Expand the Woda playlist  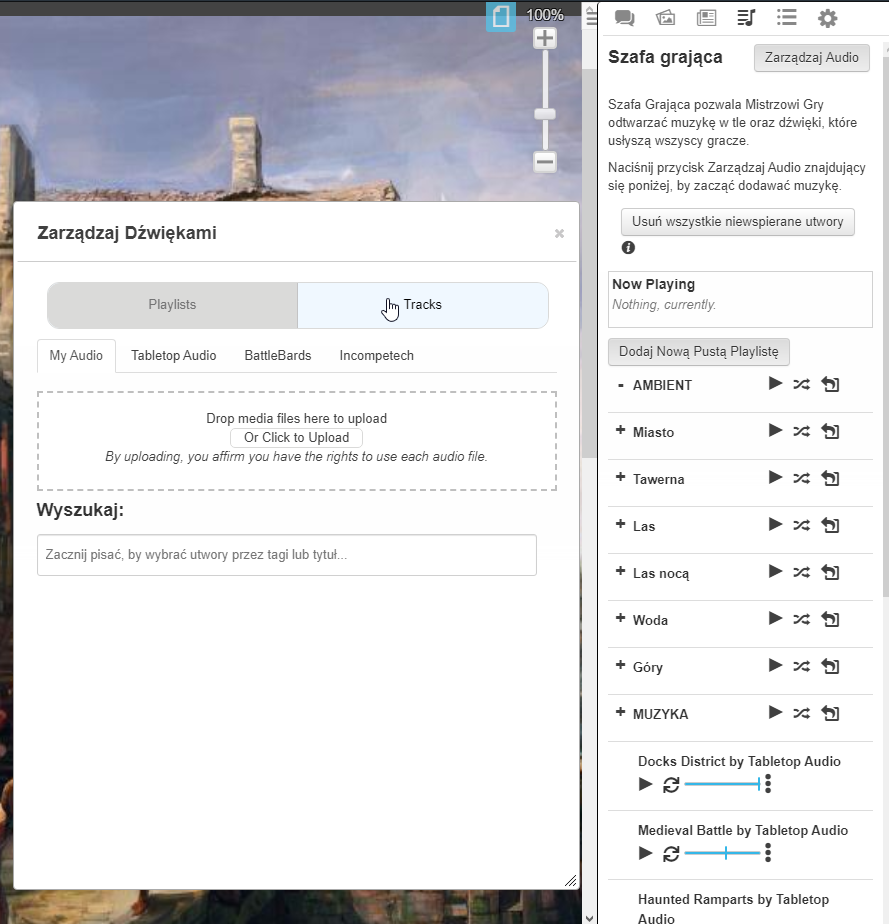coord(620,618)
